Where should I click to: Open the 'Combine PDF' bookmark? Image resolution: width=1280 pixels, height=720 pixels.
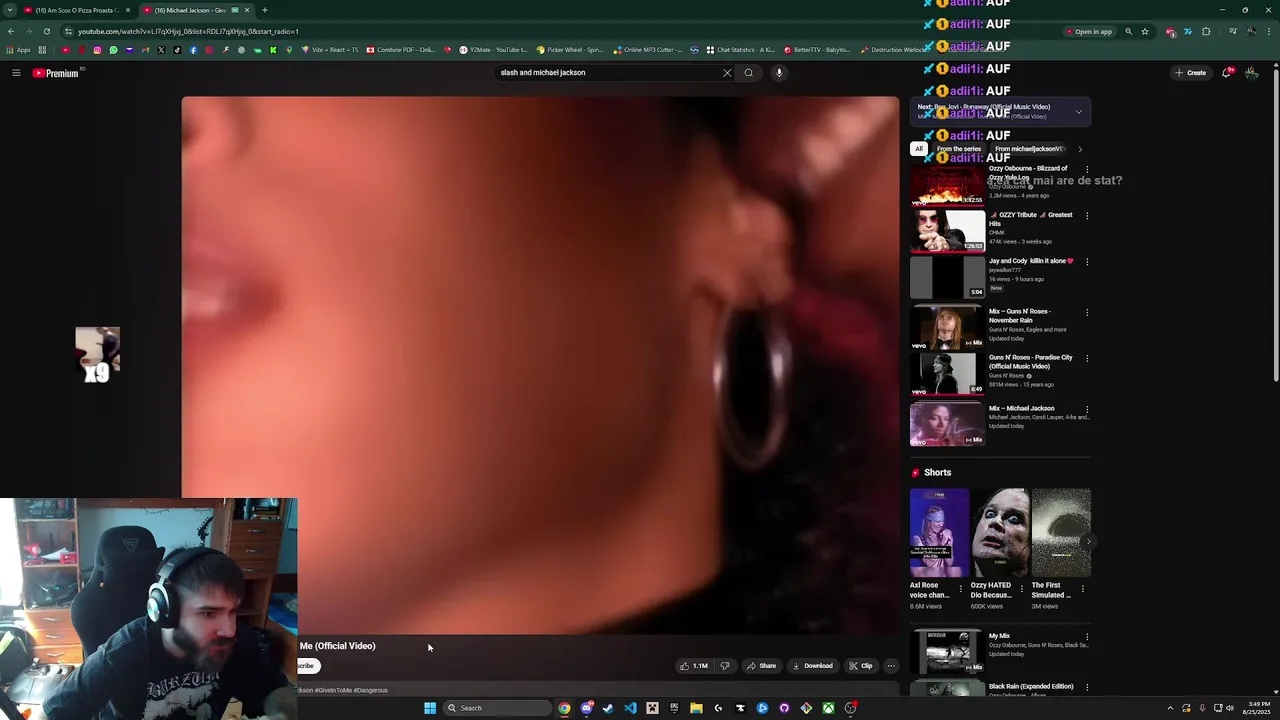[x=401, y=50]
